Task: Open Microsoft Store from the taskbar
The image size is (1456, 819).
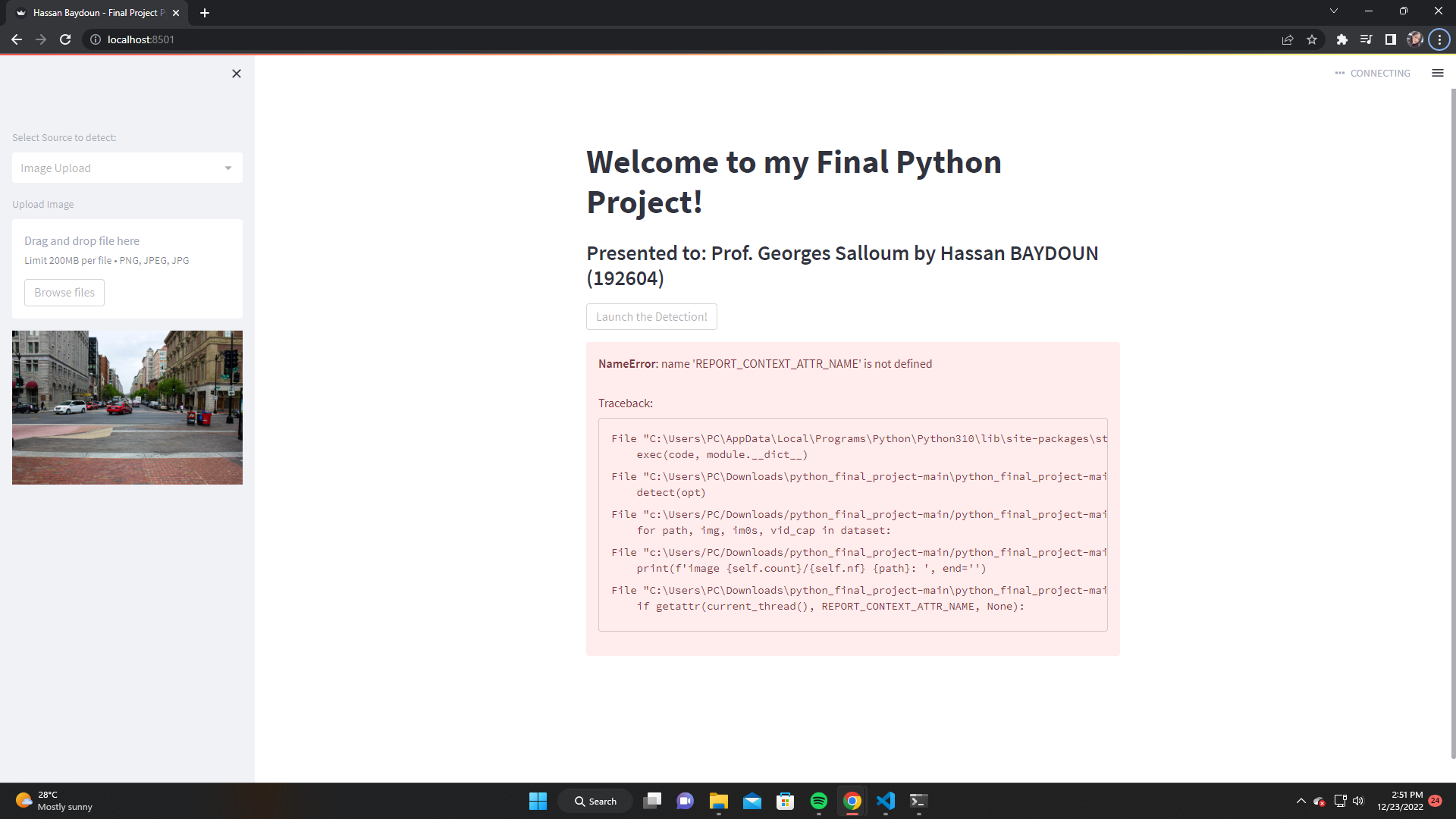Action: point(786,801)
